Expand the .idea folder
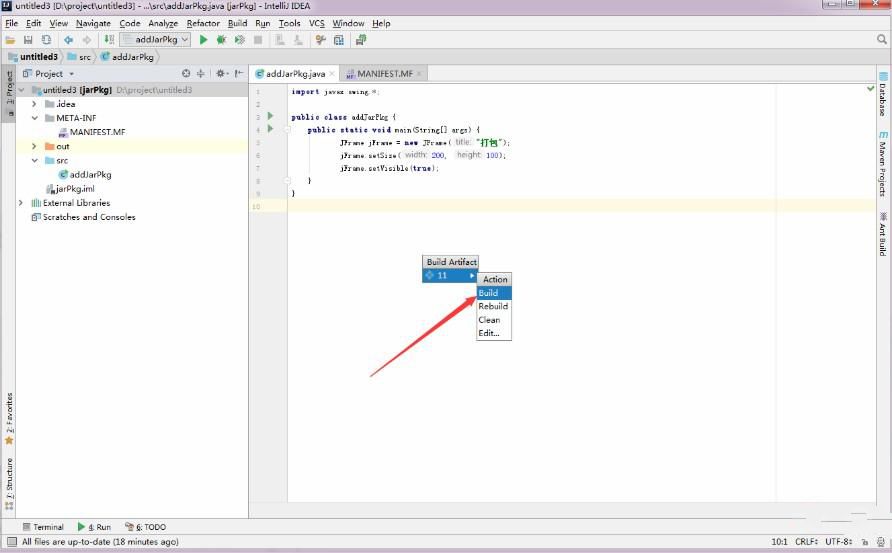Viewport: 892px width, 553px height. 35,104
